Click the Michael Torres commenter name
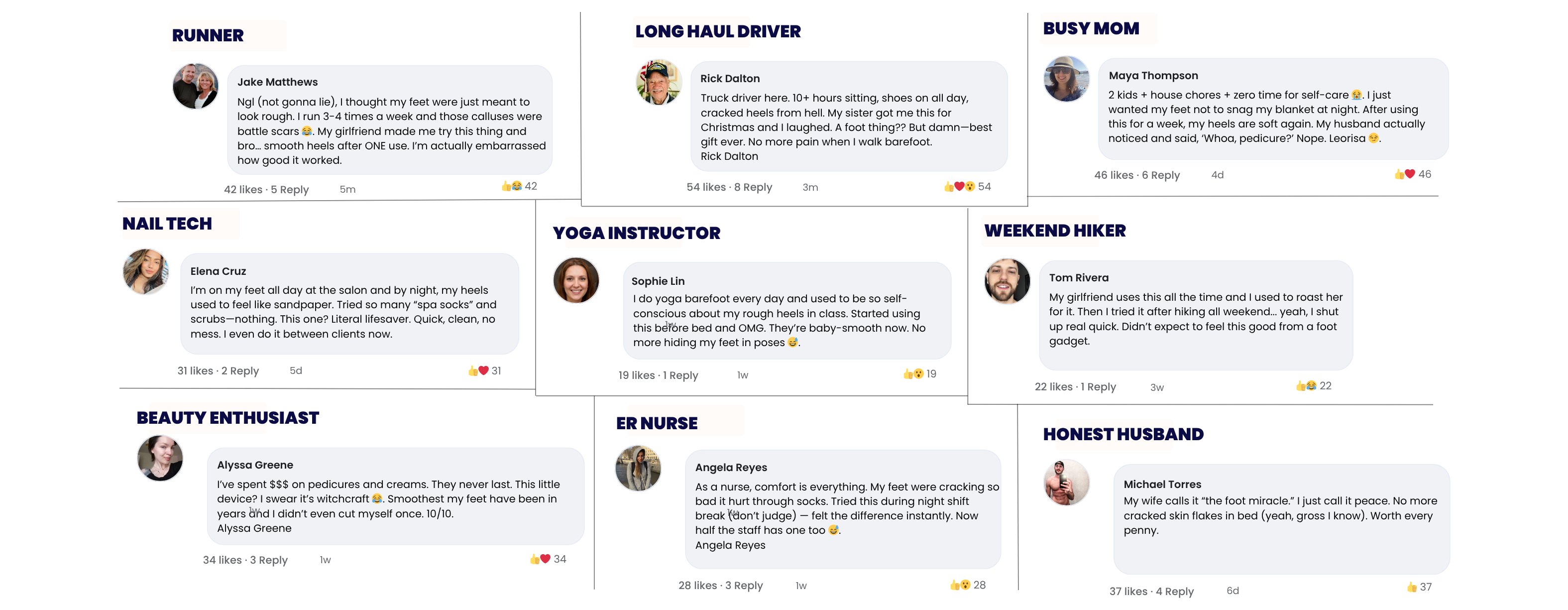The width and height of the screenshot is (1568, 610). [1162, 485]
